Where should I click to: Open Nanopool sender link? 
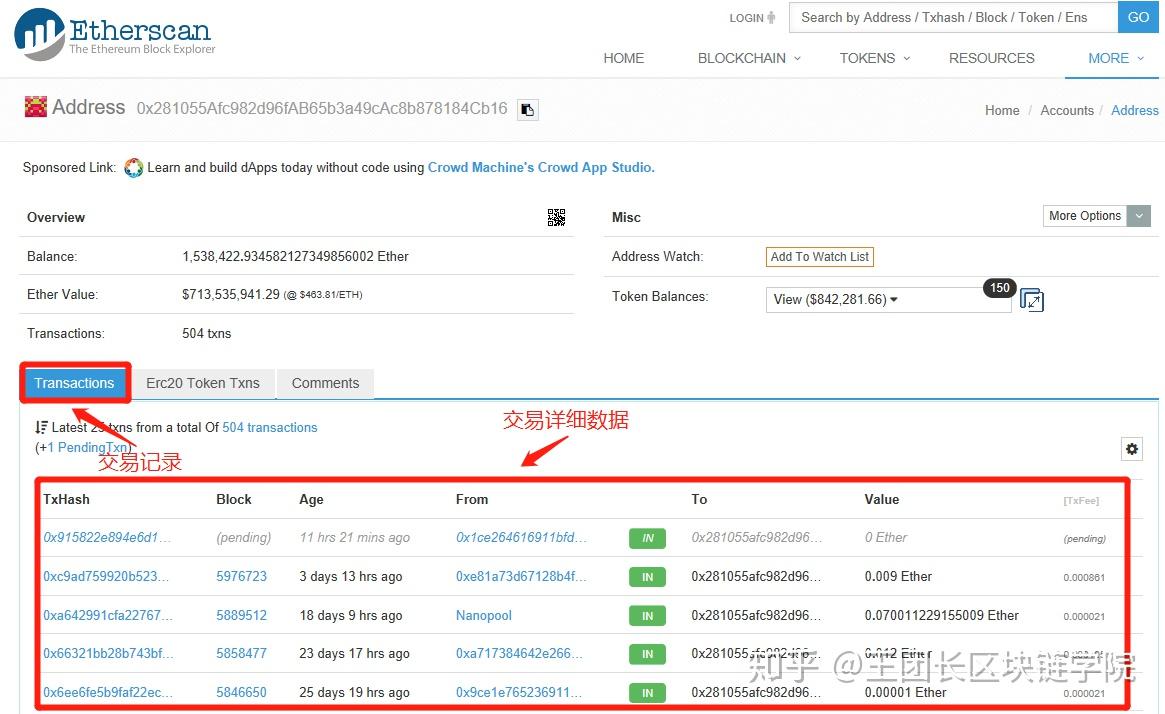[484, 615]
